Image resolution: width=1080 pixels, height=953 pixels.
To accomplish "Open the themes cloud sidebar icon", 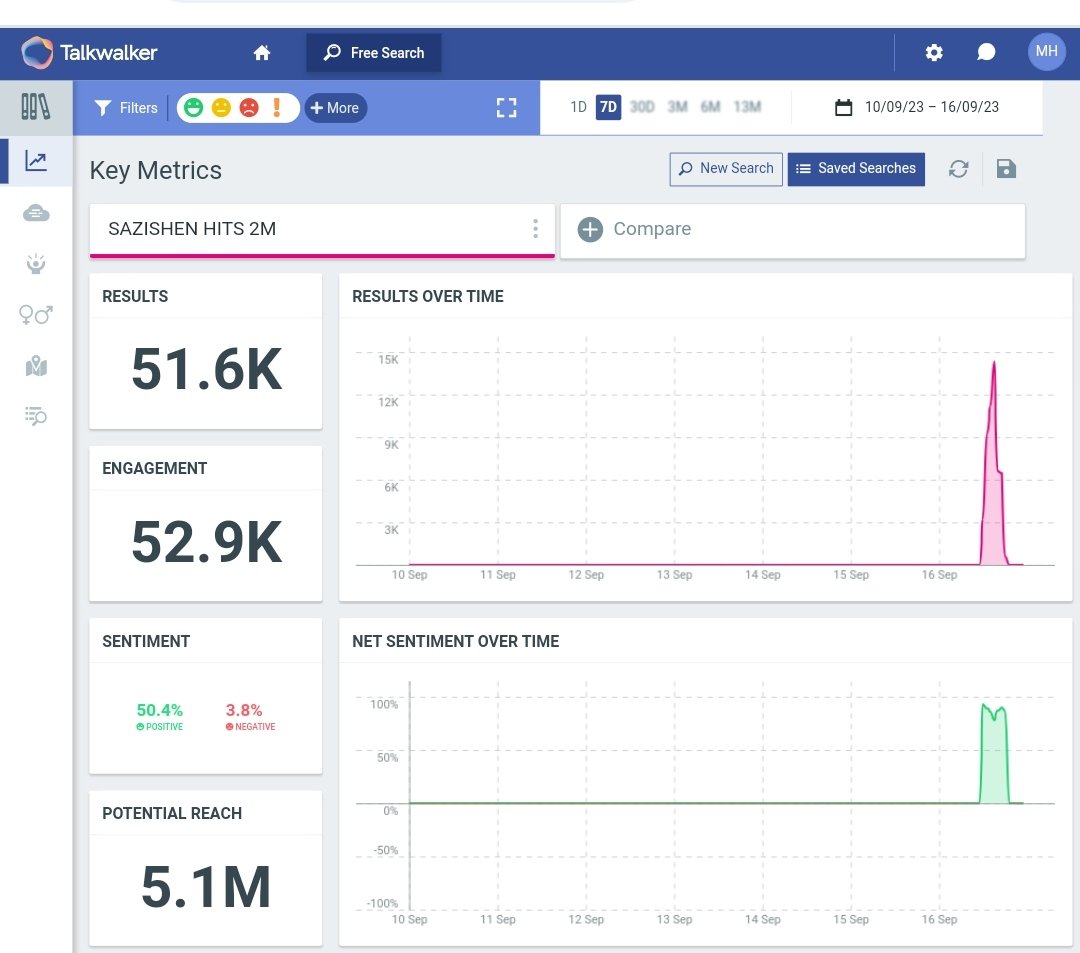I will 36,213.
